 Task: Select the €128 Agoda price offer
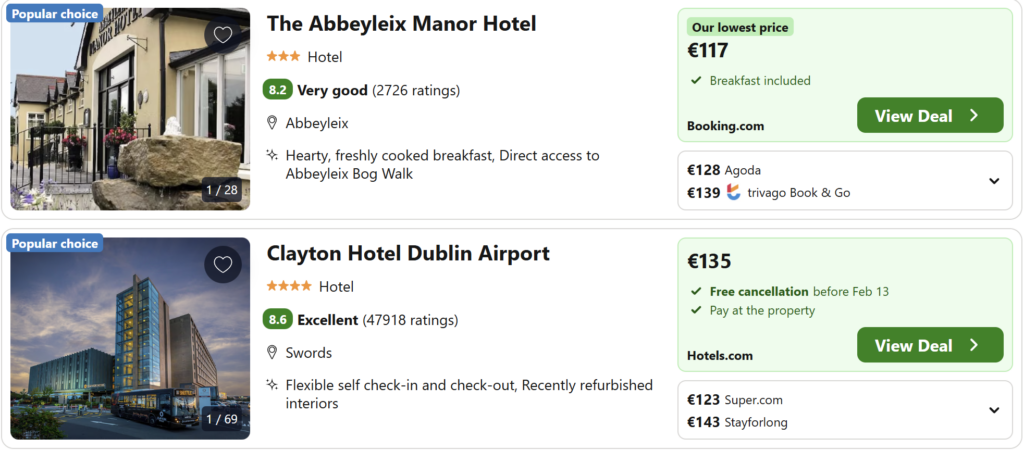(724, 170)
